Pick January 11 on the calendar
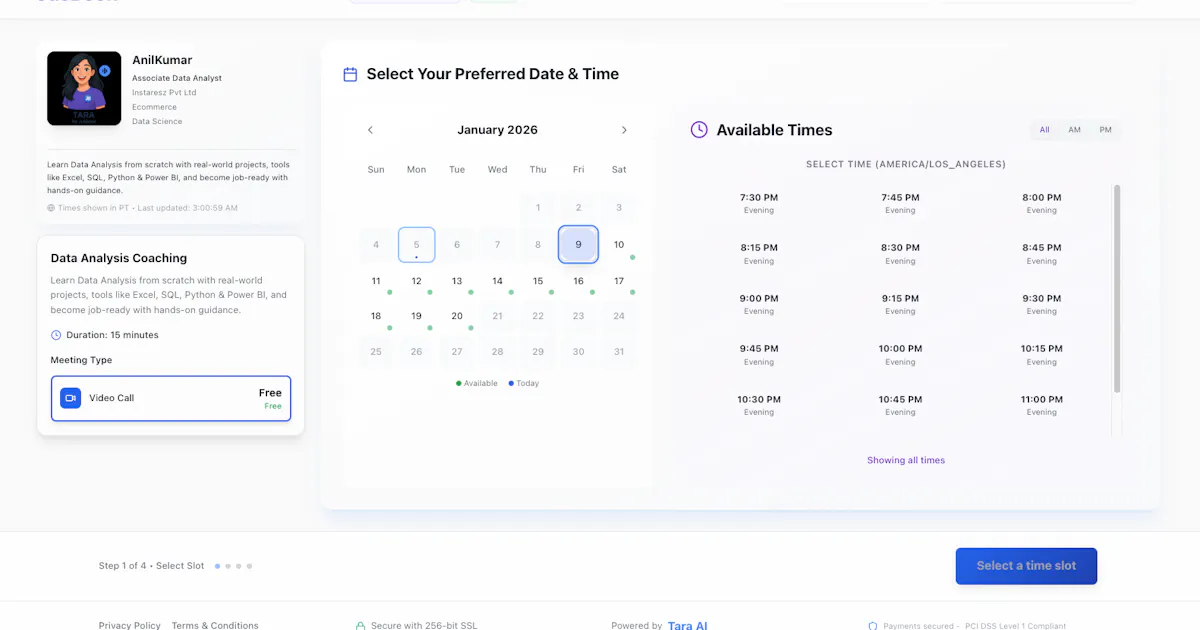This screenshot has width=1200, height=630. [x=376, y=281]
